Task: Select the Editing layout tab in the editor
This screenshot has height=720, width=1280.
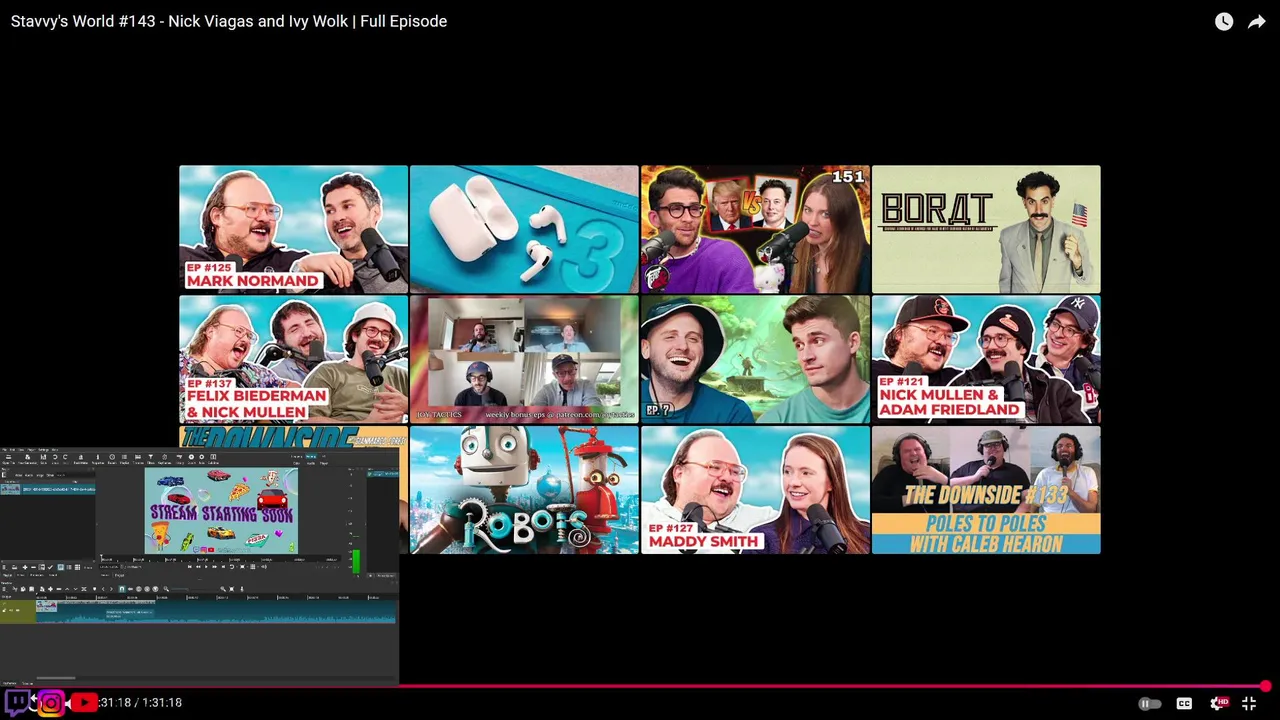Action: (310, 456)
